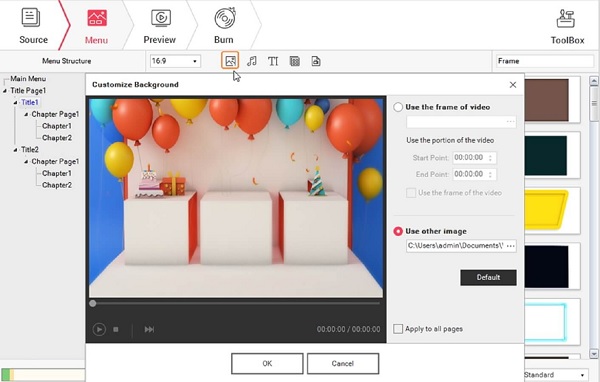Screen dimensions: 600x382
Task: Select Use other image radio button
Action: coord(398,231)
